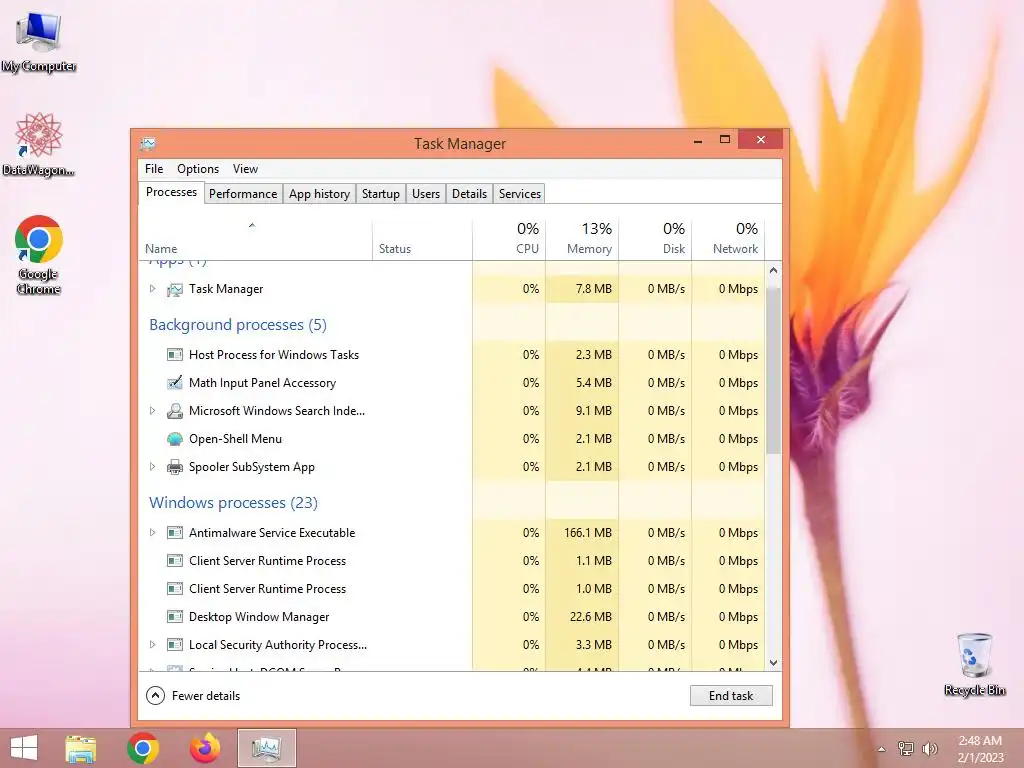Open the Recycle Bin on desktop
Viewport: 1024px width, 768px height.
click(974, 664)
